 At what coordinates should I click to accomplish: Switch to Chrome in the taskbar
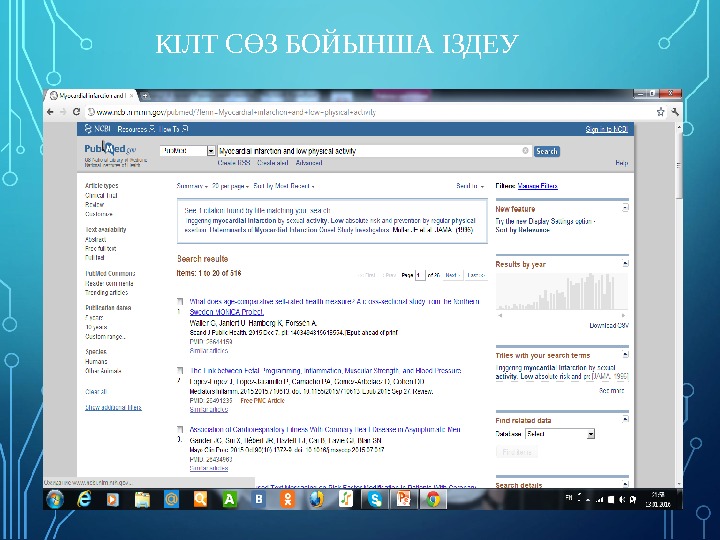coord(433,499)
